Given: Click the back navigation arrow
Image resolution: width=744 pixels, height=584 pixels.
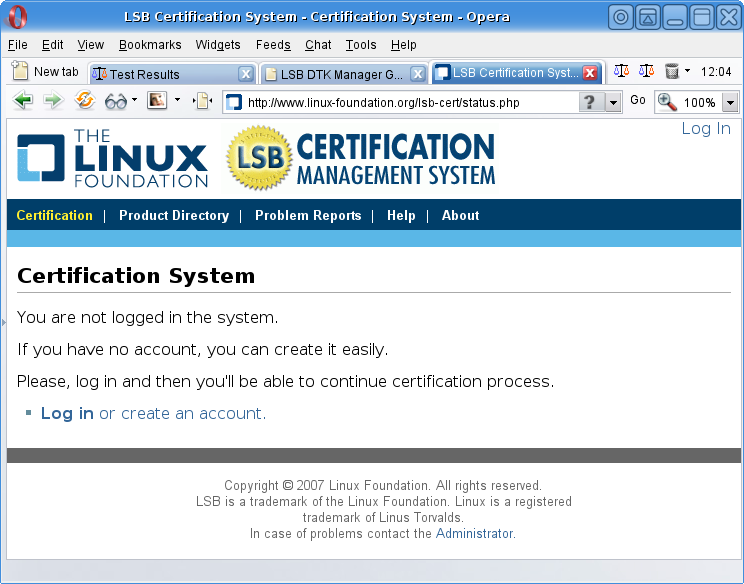Looking at the screenshot, I should tap(23, 101).
